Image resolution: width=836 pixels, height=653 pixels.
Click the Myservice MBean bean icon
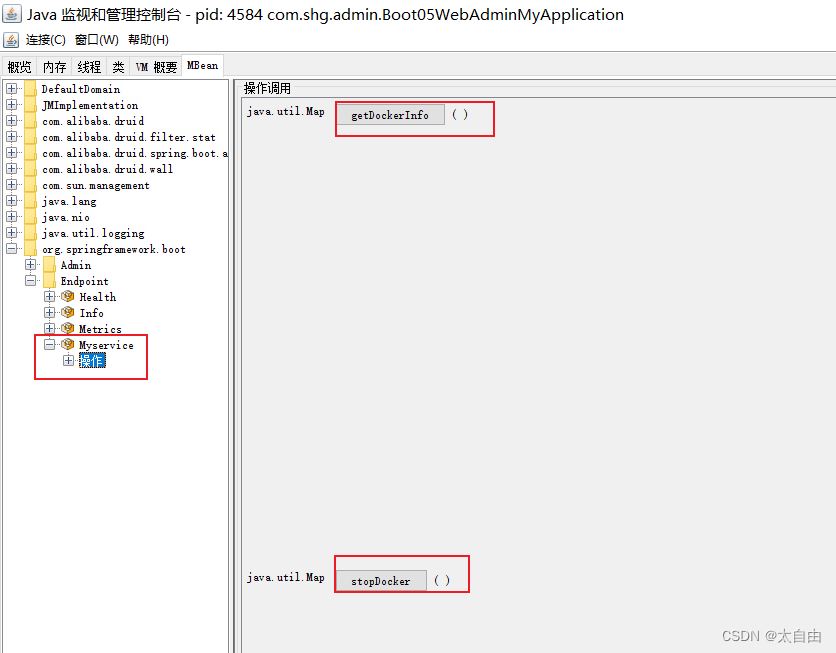pos(65,344)
